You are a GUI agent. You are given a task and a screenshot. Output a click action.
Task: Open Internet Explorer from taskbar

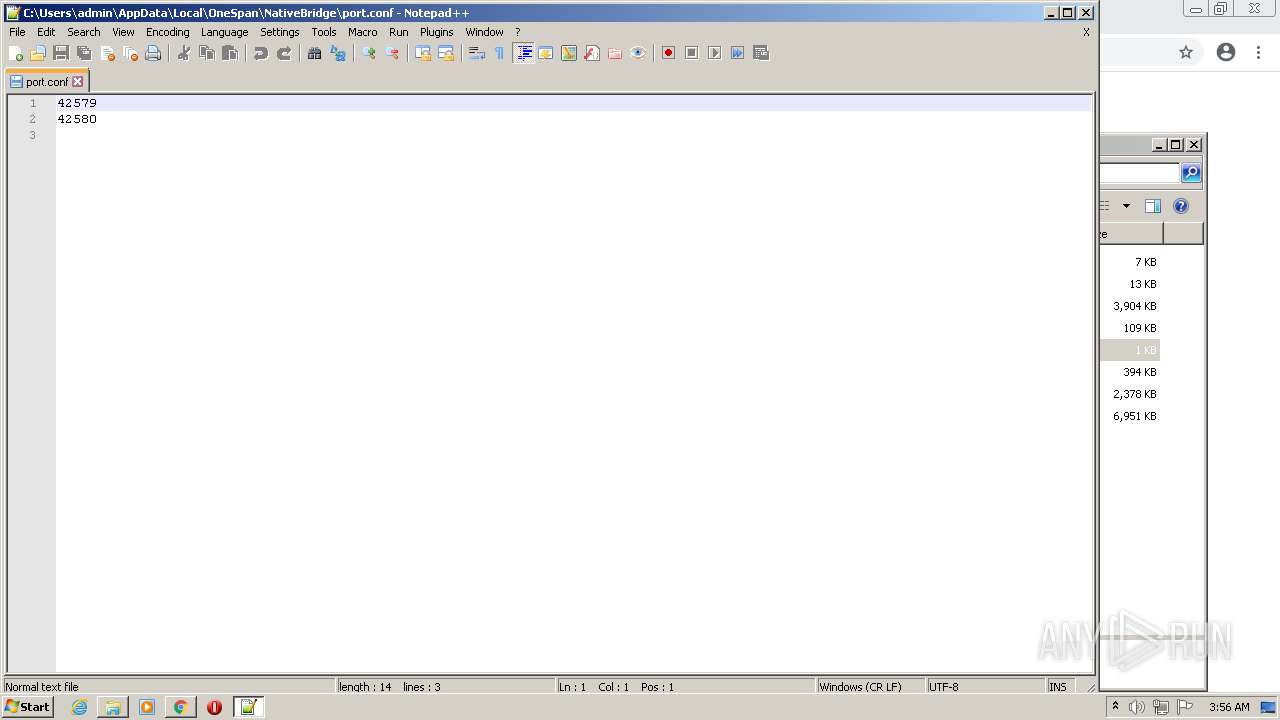pyautogui.click(x=79, y=707)
